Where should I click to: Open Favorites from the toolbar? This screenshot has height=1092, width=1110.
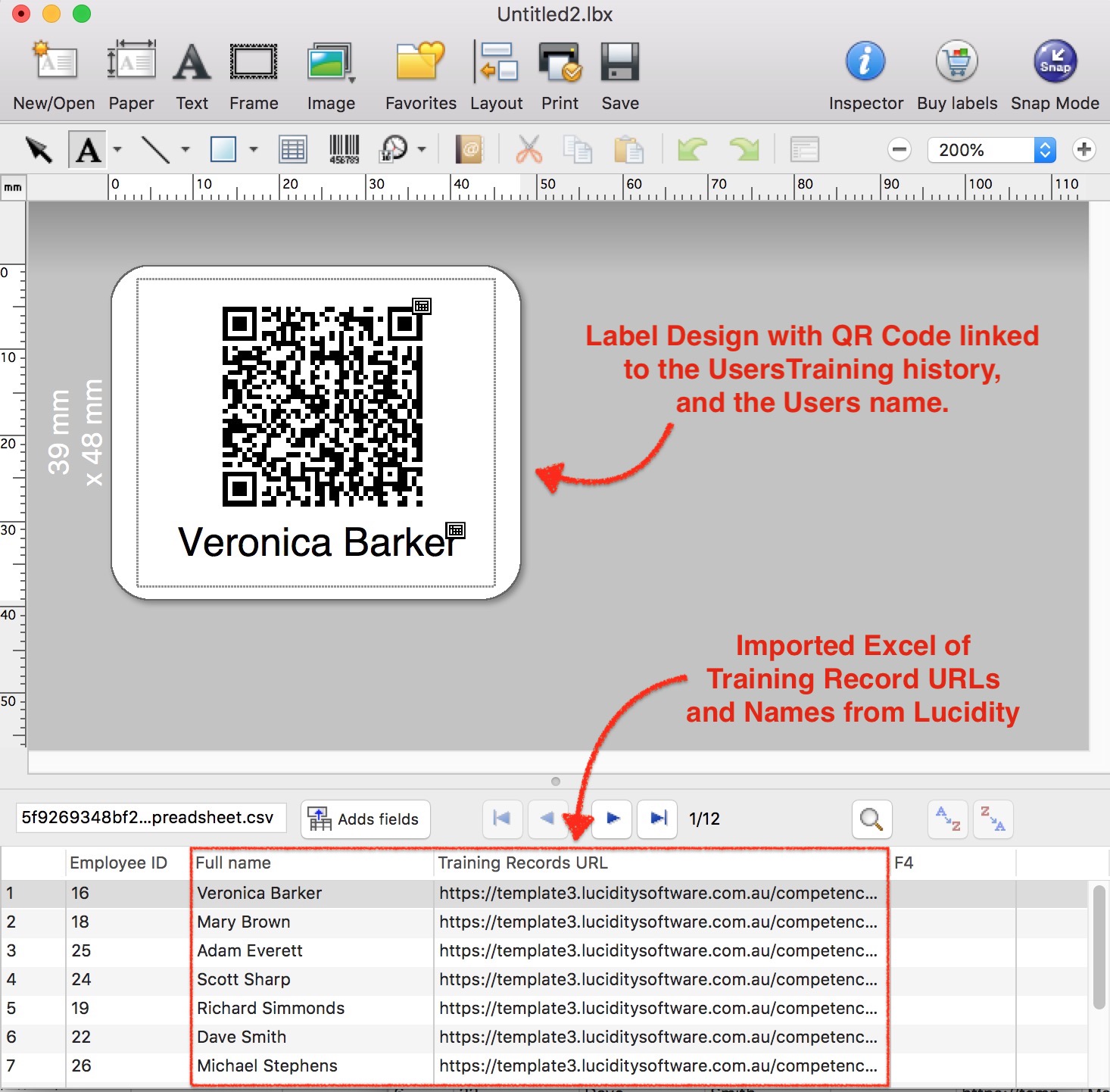tap(419, 73)
